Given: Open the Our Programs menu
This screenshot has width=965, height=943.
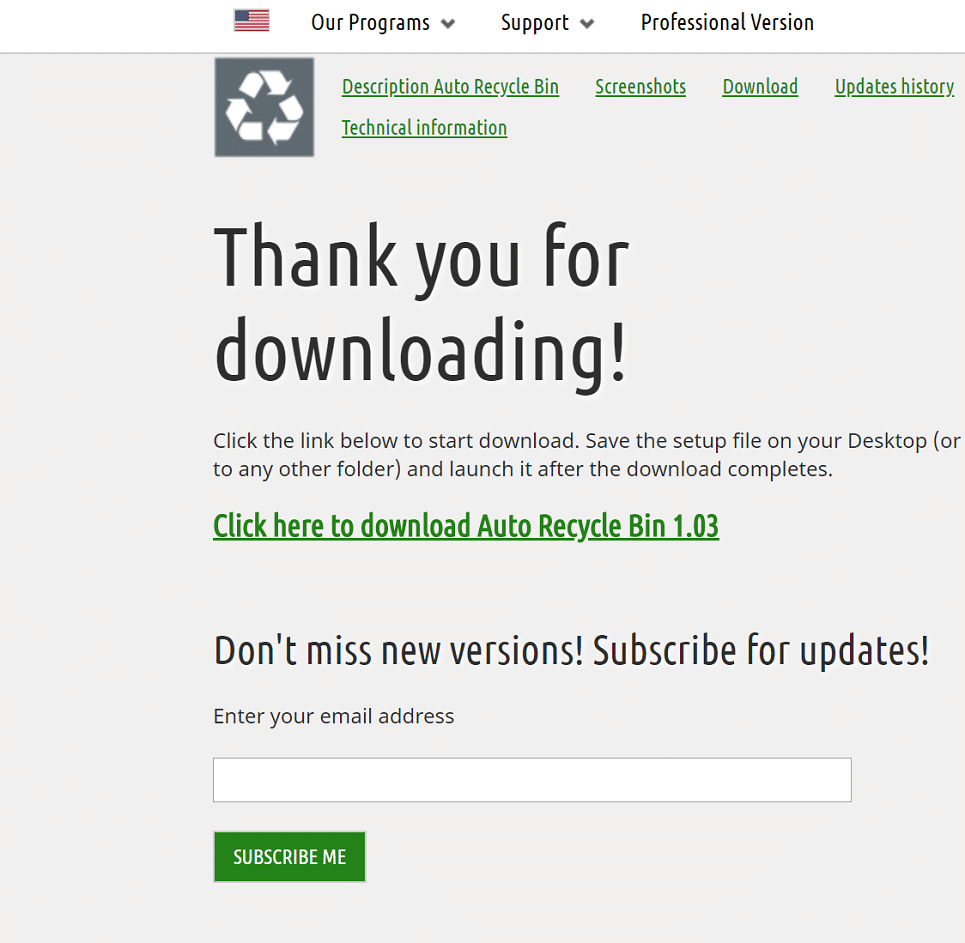Looking at the screenshot, I should coord(370,23).
